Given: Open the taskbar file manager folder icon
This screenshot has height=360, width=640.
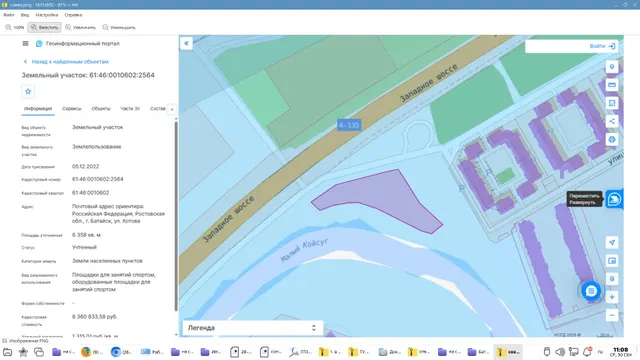Looking at the screenshot, I should pos(7,352).
